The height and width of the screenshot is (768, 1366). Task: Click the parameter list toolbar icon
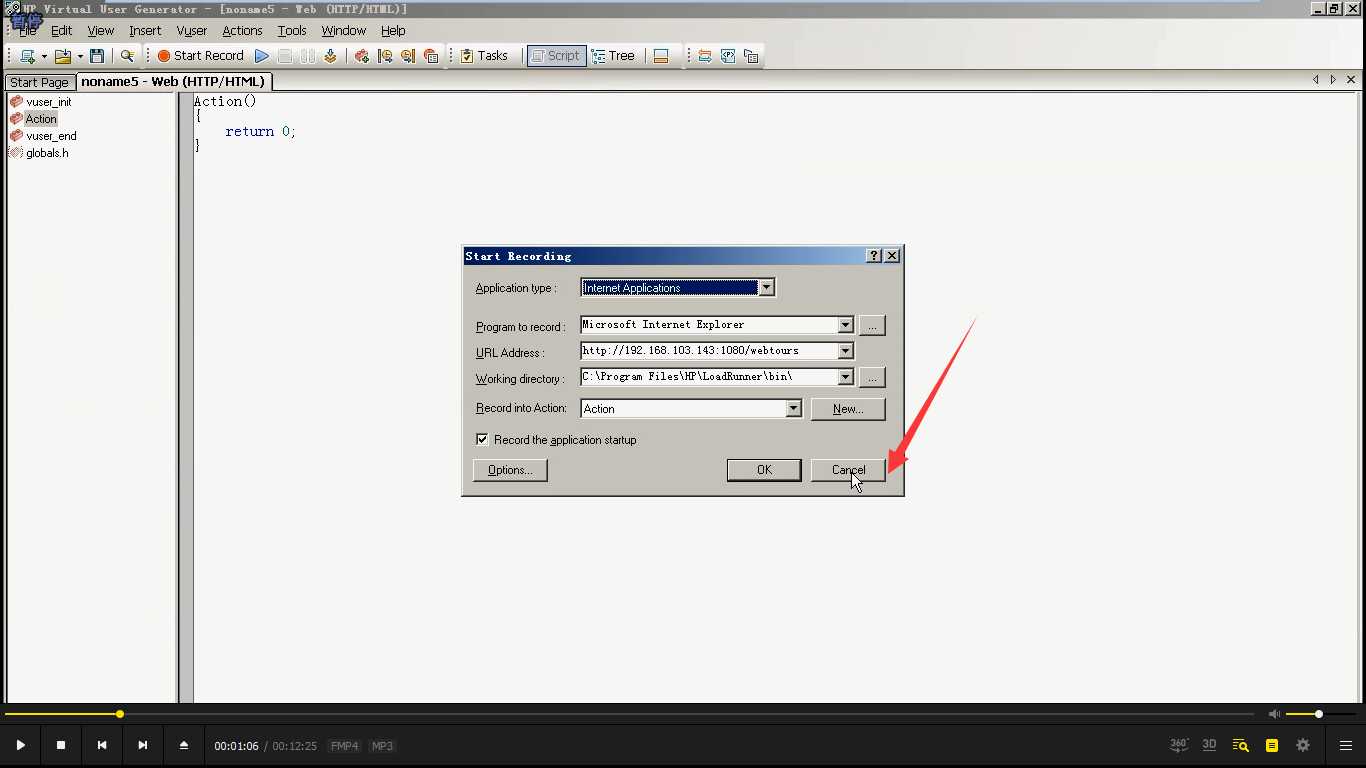click(x=728, y=56)
